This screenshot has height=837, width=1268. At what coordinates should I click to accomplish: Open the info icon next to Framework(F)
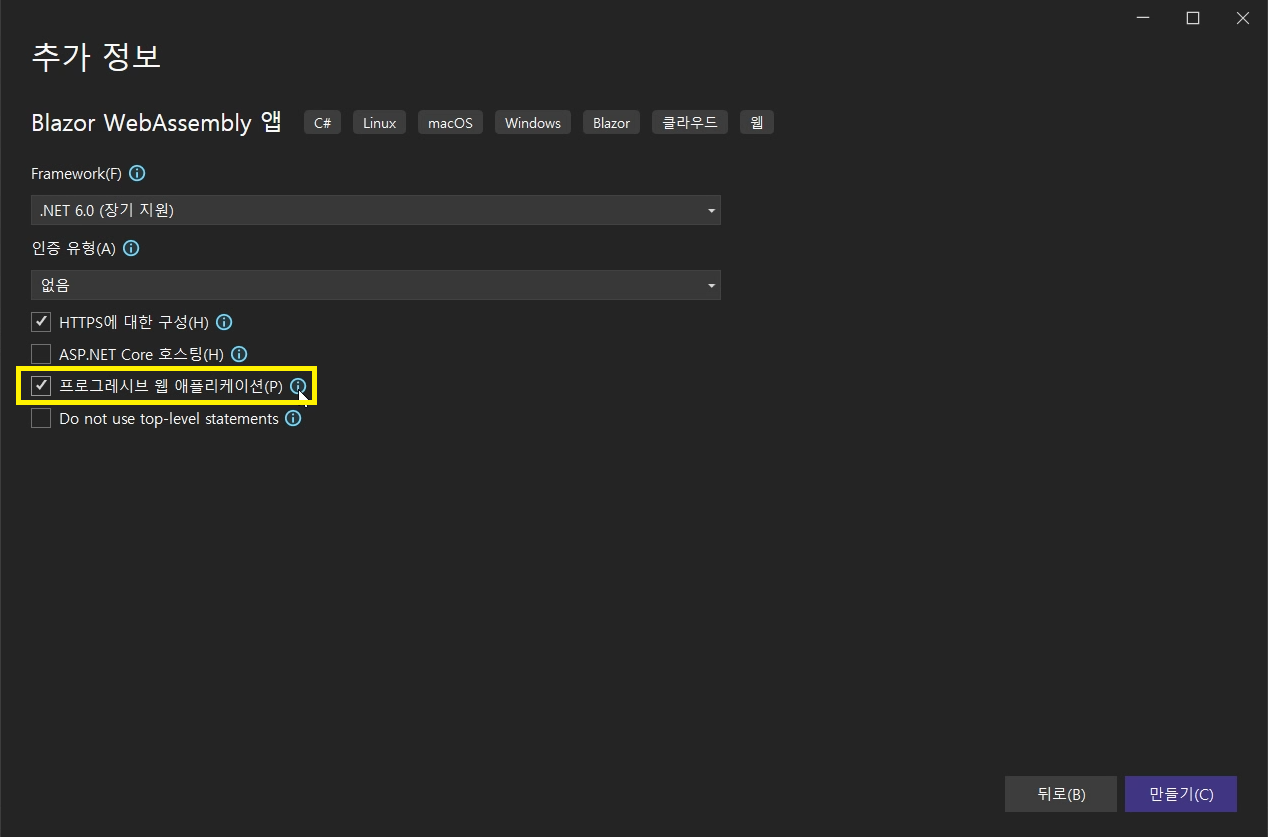pyautogui.click(x=138, y=173)
